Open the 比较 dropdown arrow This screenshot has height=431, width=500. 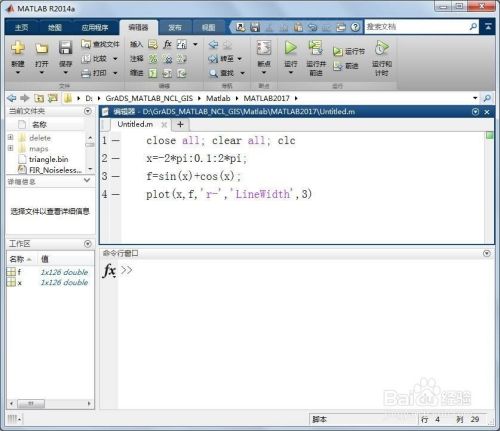tap(115, 59)
